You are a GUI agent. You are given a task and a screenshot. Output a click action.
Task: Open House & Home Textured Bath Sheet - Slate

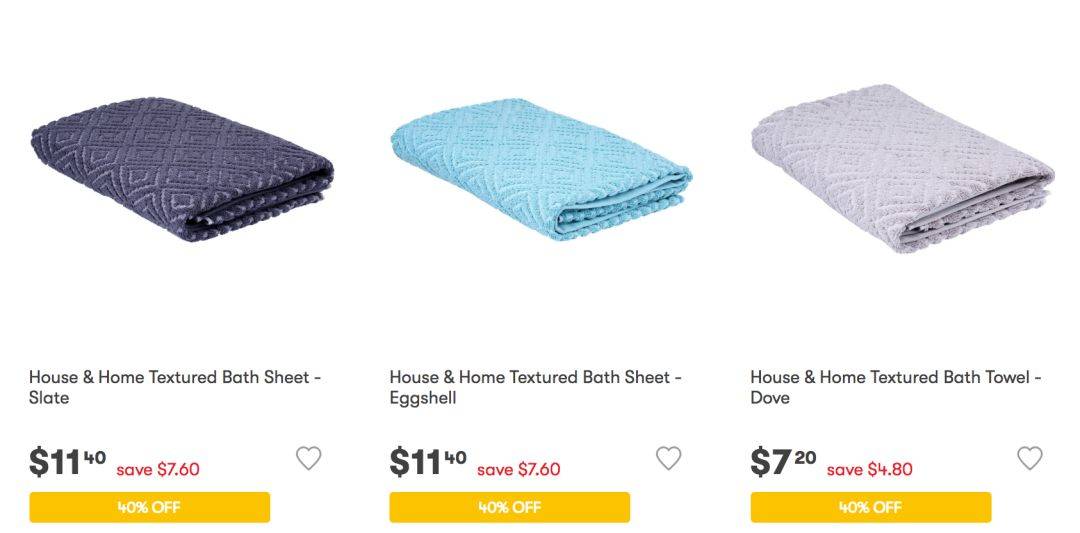[175, 387]
